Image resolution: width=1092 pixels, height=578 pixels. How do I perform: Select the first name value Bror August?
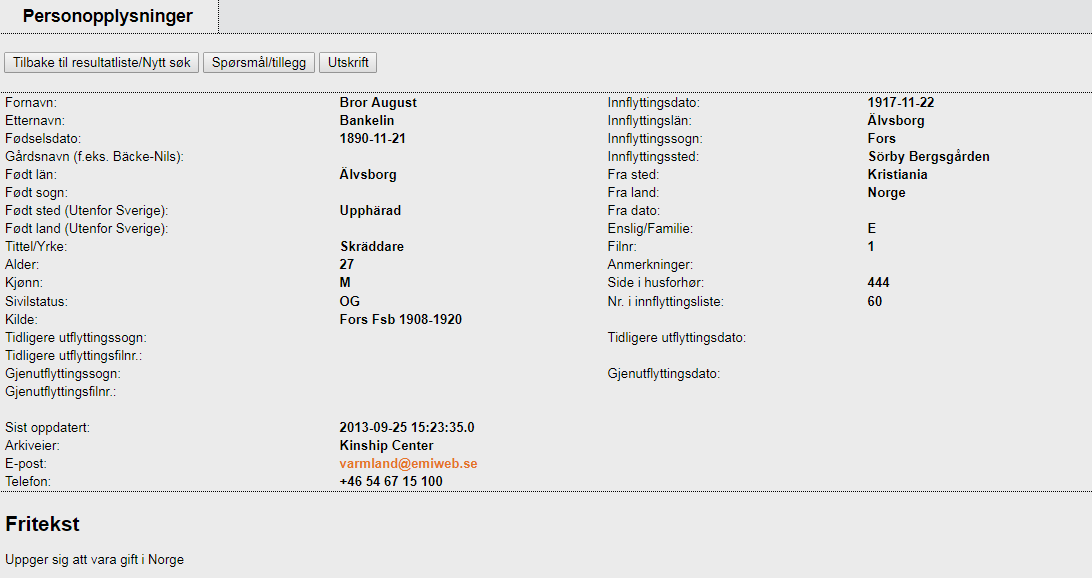(x=378, y=103)
